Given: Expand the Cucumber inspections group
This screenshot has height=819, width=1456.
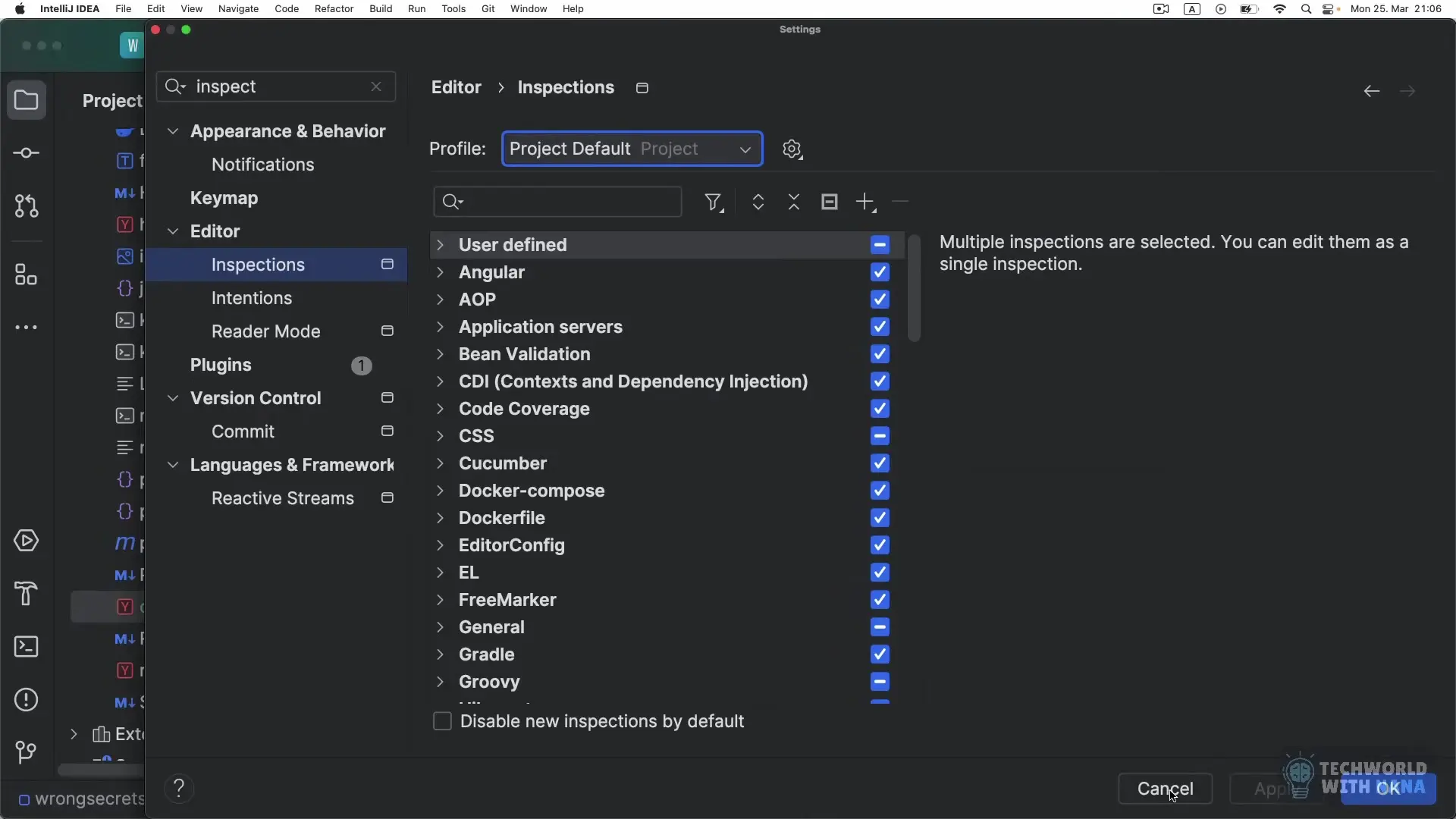Looking at the screenshot, I should 440,463.
